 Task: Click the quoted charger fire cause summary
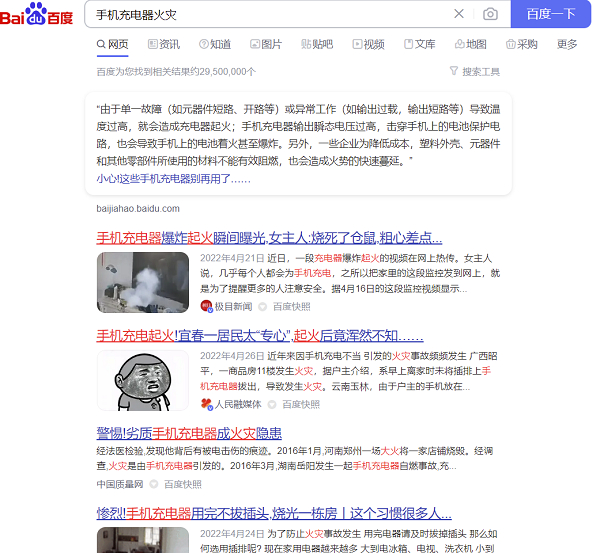298,135
